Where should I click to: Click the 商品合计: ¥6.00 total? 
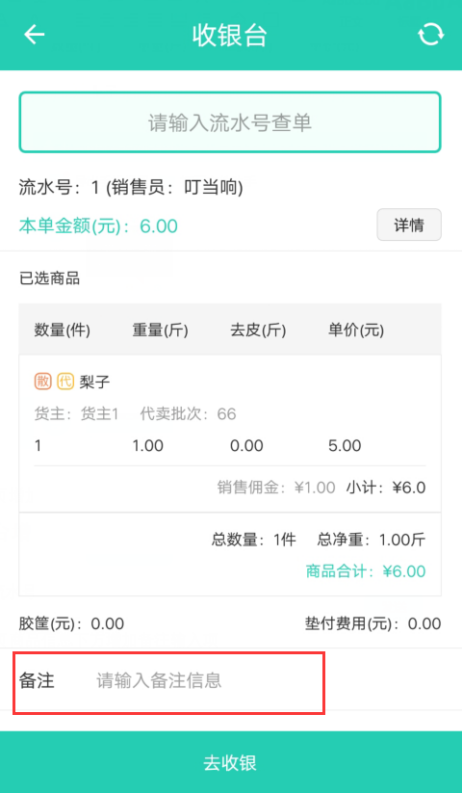coord(365,571)
